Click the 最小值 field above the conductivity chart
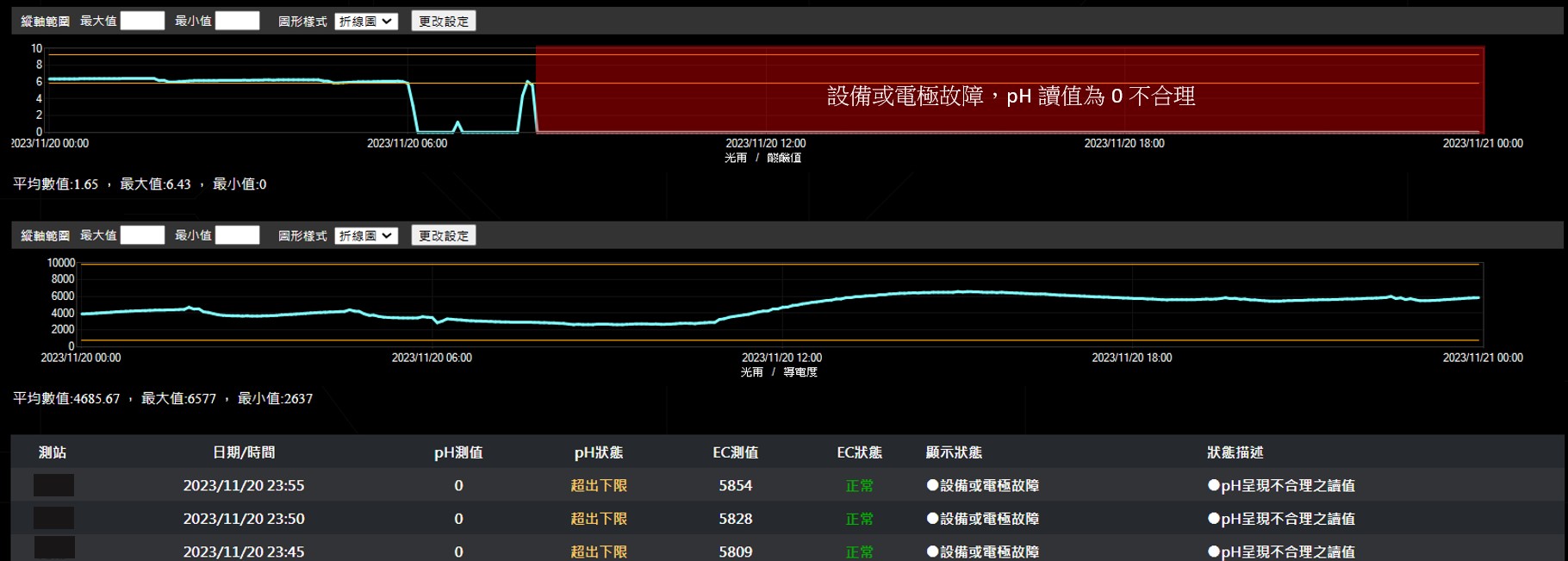Viewport: 1568px width, 561px height. tap(237, 235)
